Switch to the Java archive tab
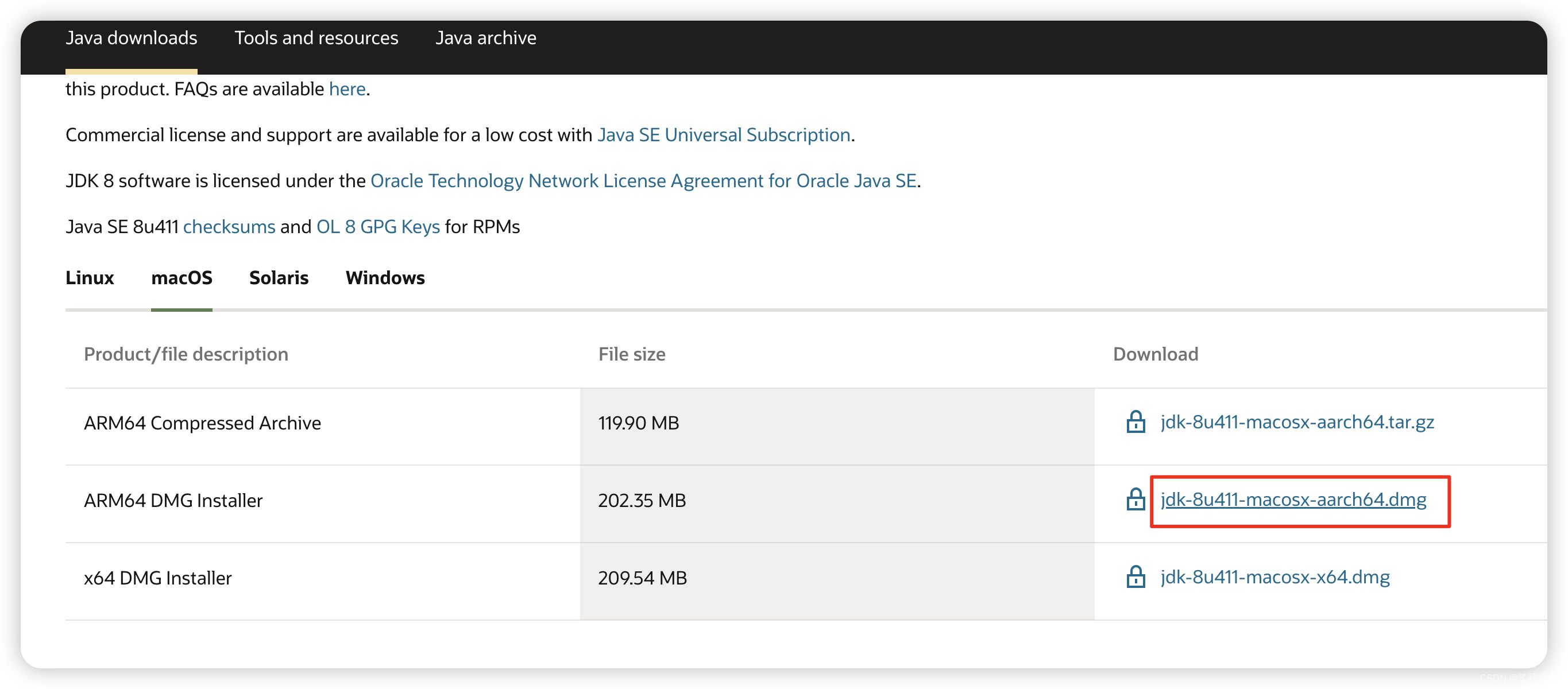1568x689 pixels. pos(485,38)
